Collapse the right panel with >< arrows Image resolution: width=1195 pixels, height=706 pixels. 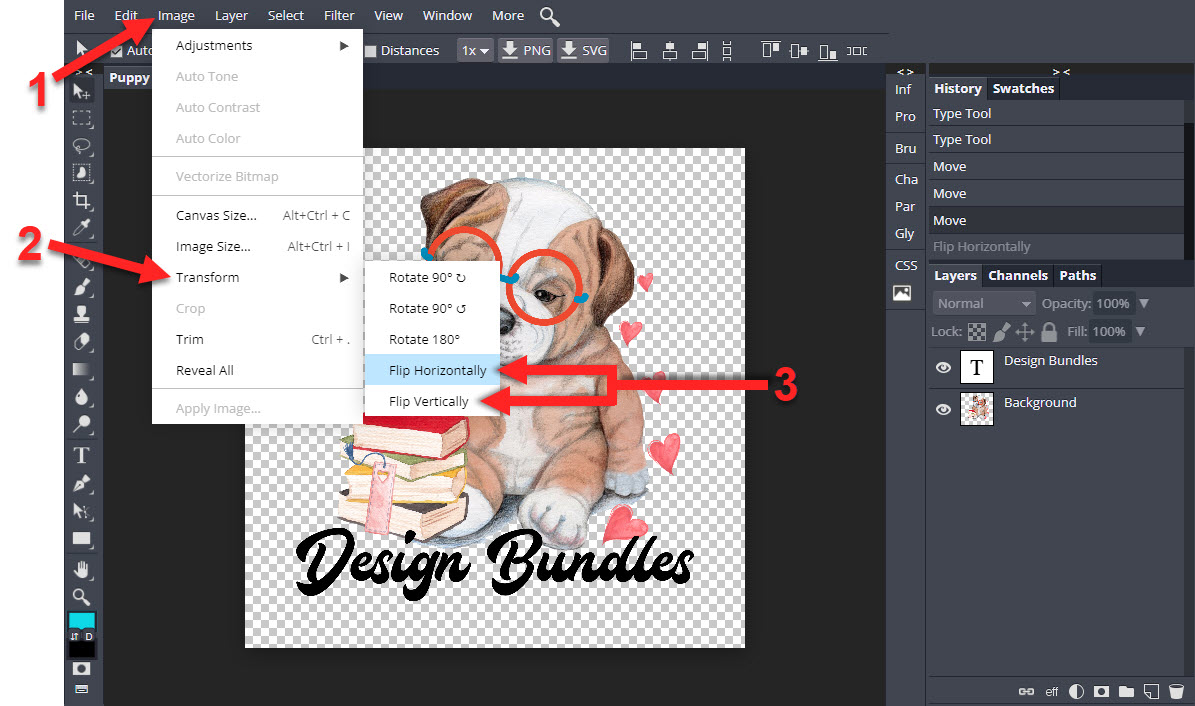click(1061, 72)
